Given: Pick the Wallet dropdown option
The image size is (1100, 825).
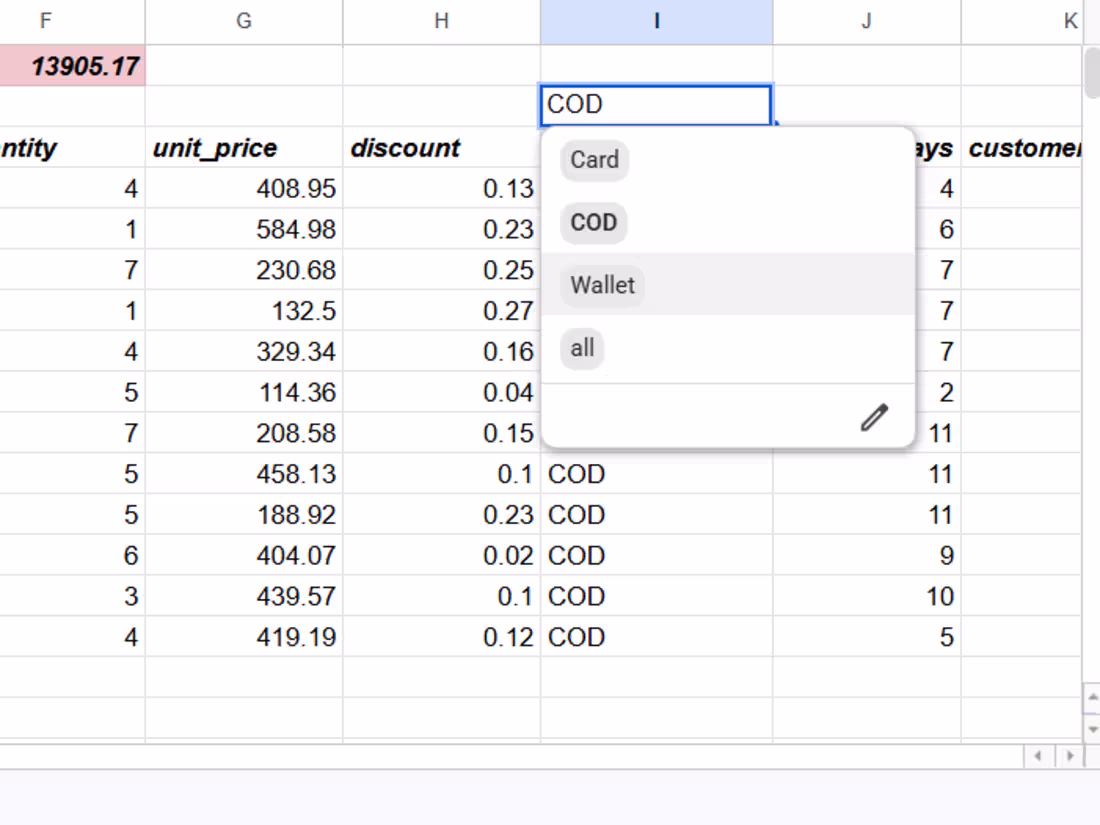Looking at the screenshot, I should pyautogui.click(x=602, y=286).
